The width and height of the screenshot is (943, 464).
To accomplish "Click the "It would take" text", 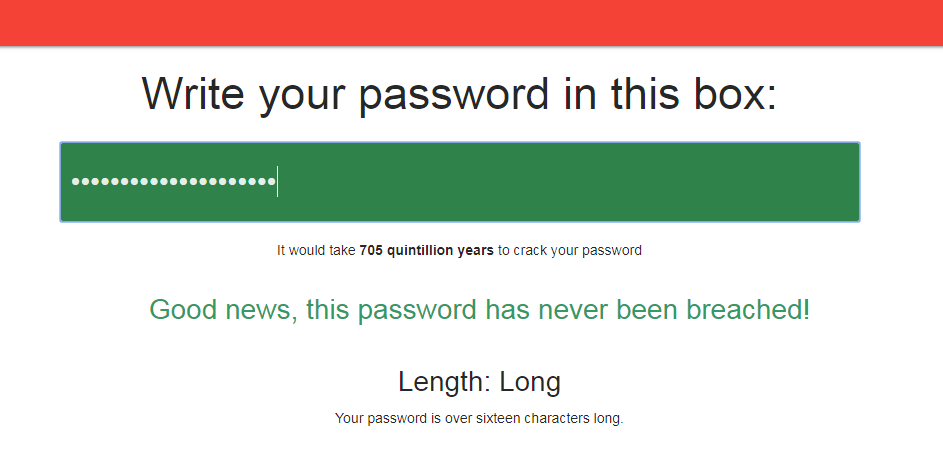I will (316, 250).
